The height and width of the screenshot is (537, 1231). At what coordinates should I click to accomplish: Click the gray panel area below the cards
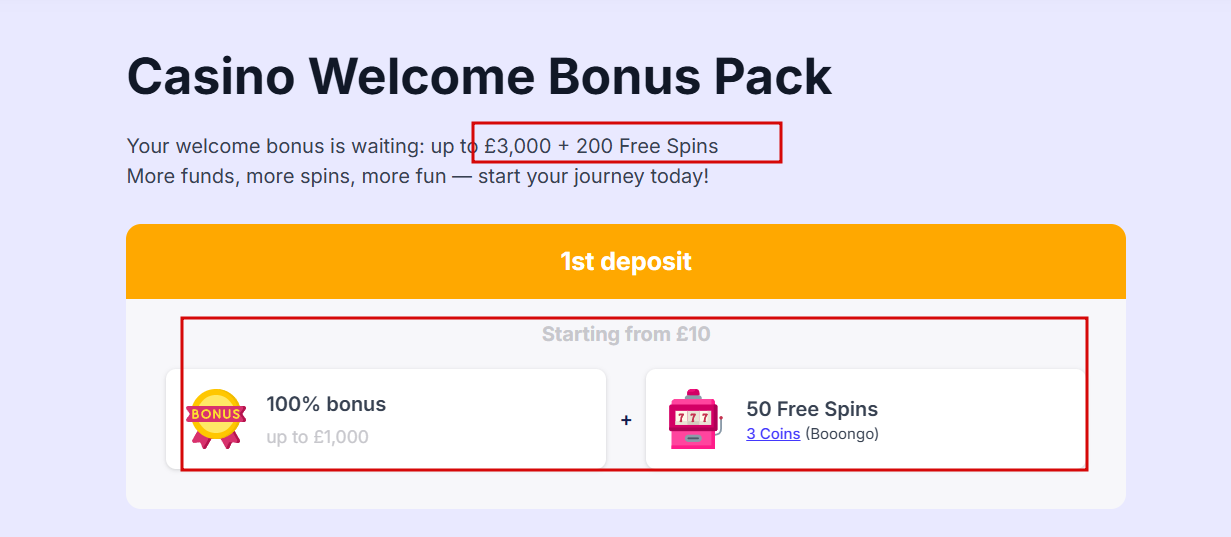coord(626,490)
